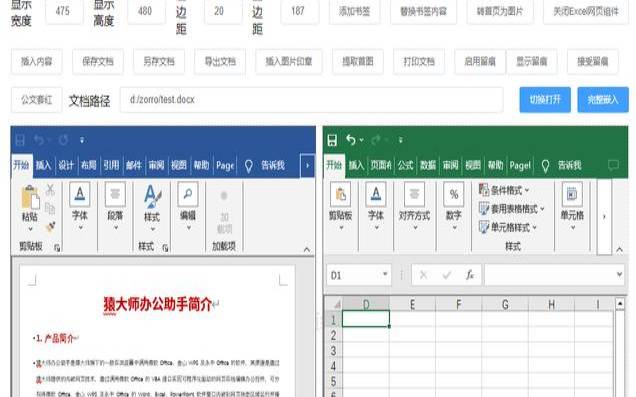Screen dimensions: 636x397
Task: Click the formula bar cancel X icon
Action: coord(423,275)
